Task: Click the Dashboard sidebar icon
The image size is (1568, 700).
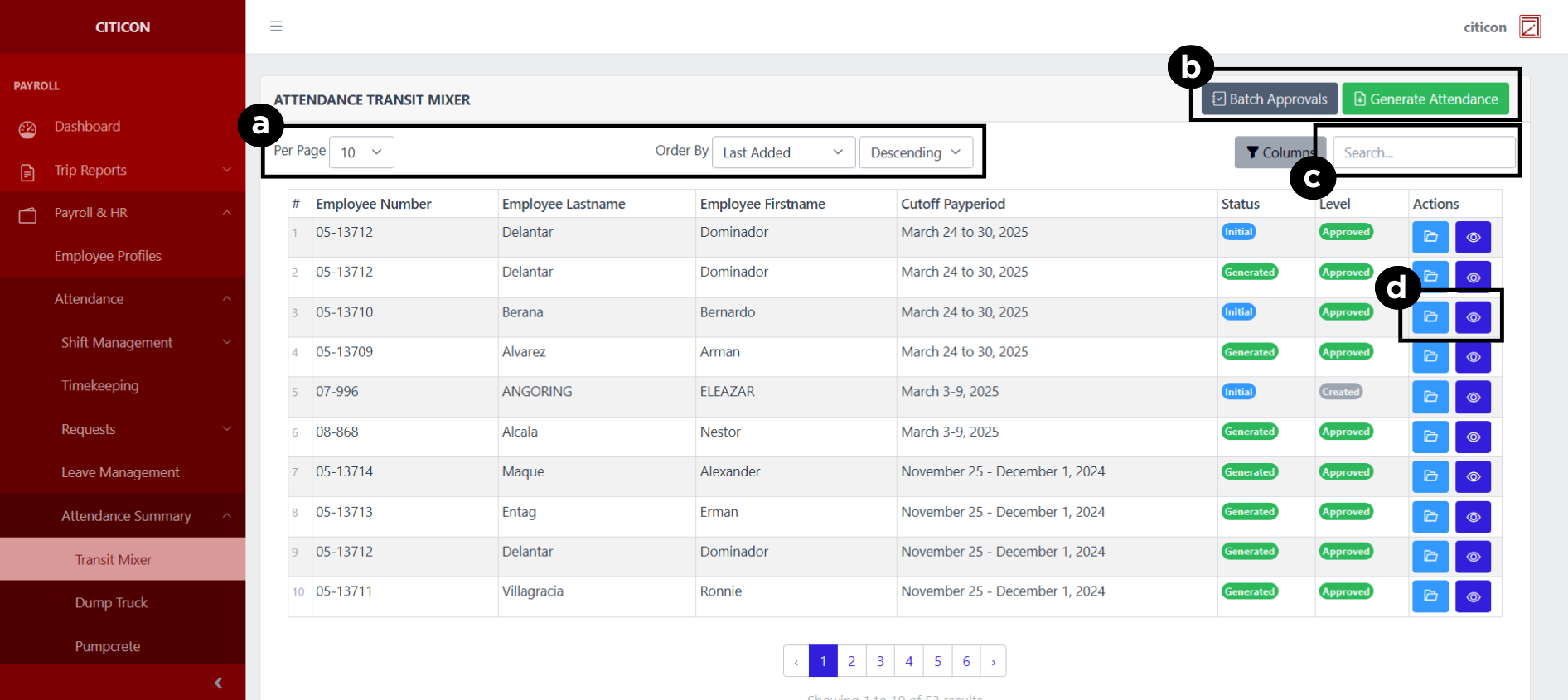Action: point(28,128)
